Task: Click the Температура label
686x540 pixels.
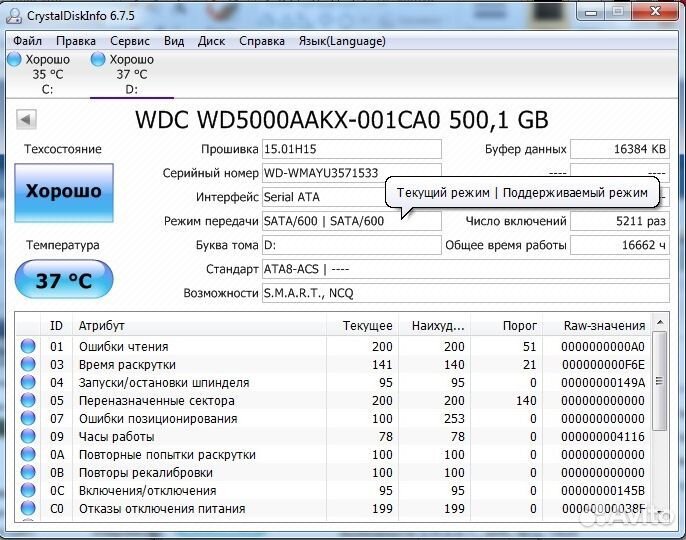Action: [63, 245]
